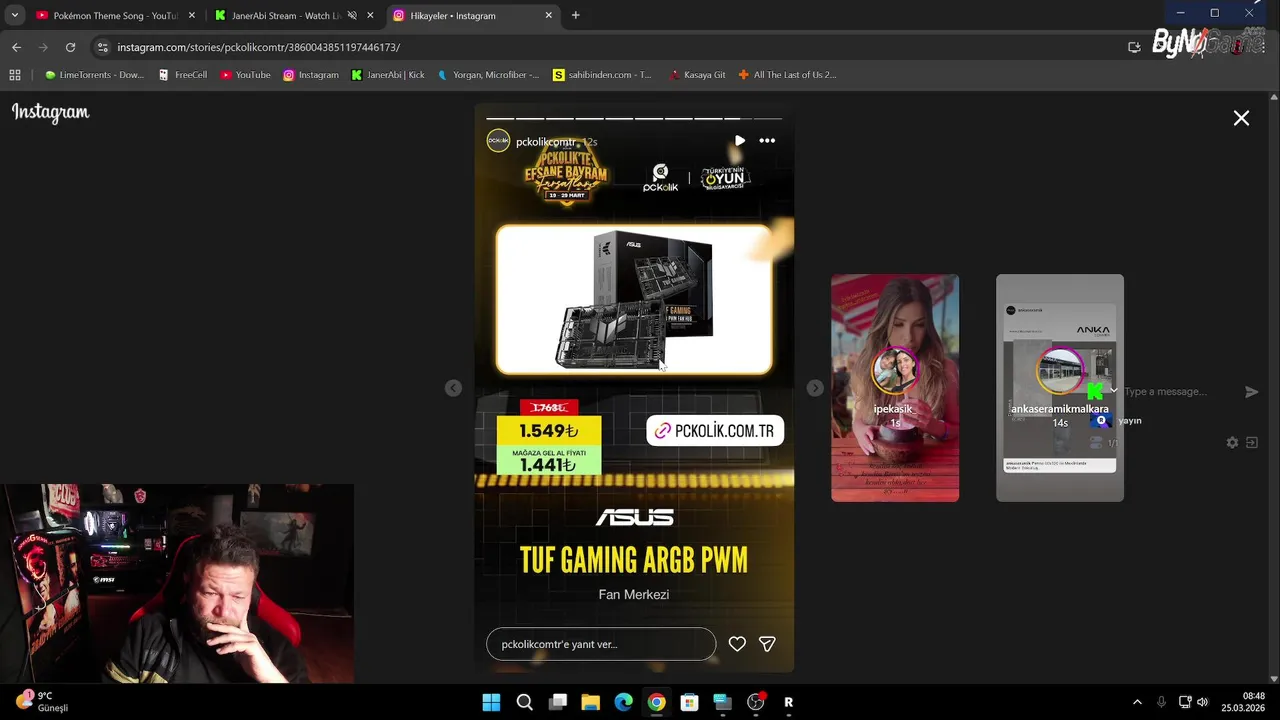Open a new browser tab

(575, 15)
